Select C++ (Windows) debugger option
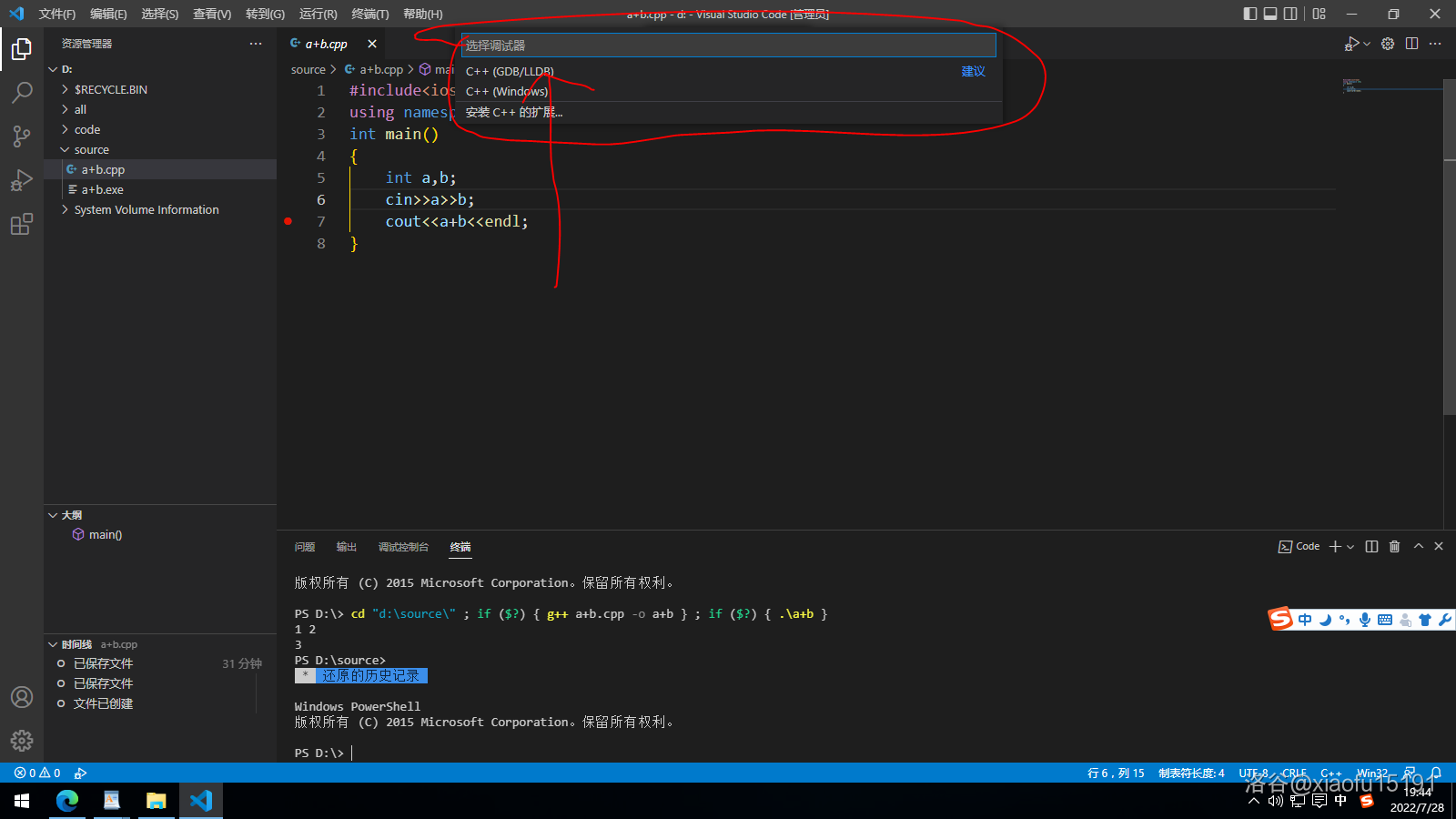Screen dimensions: 1456x819 click(x=729, y=91)
